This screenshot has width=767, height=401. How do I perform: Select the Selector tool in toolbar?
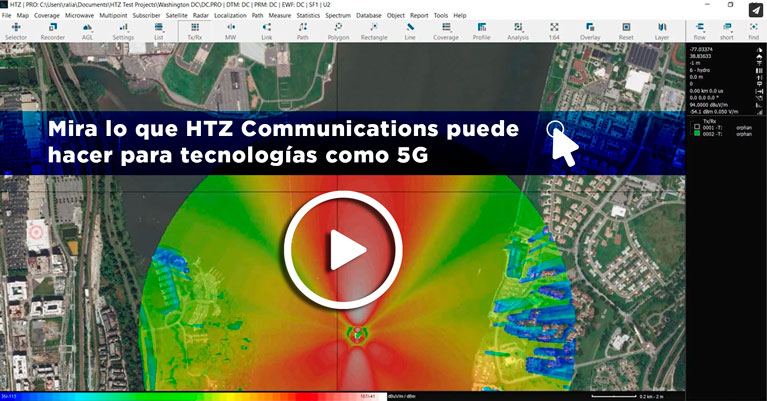click(16, 31)
